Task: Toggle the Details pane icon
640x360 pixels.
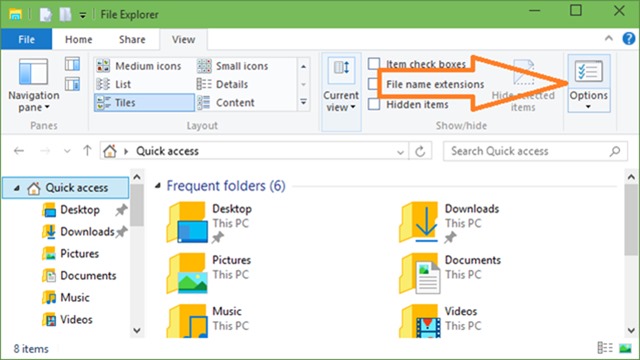Action: [72, 84]
